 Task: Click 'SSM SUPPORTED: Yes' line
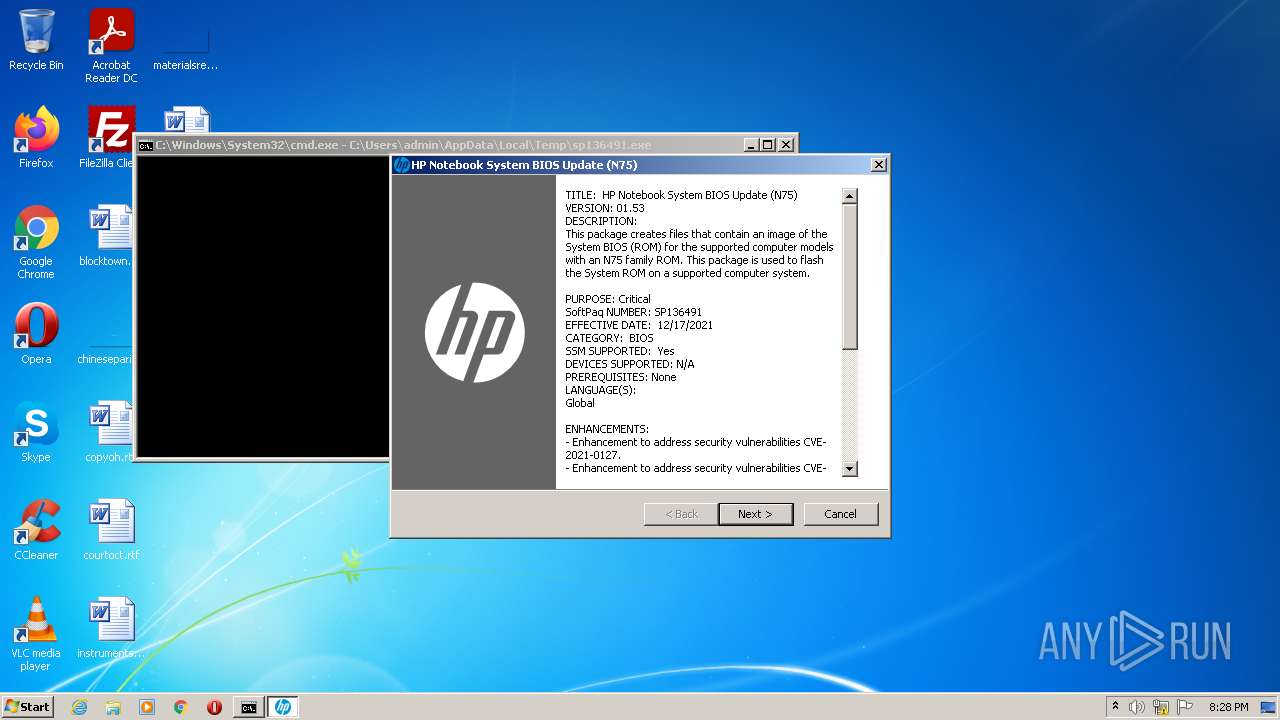click(x=620, y=351)
